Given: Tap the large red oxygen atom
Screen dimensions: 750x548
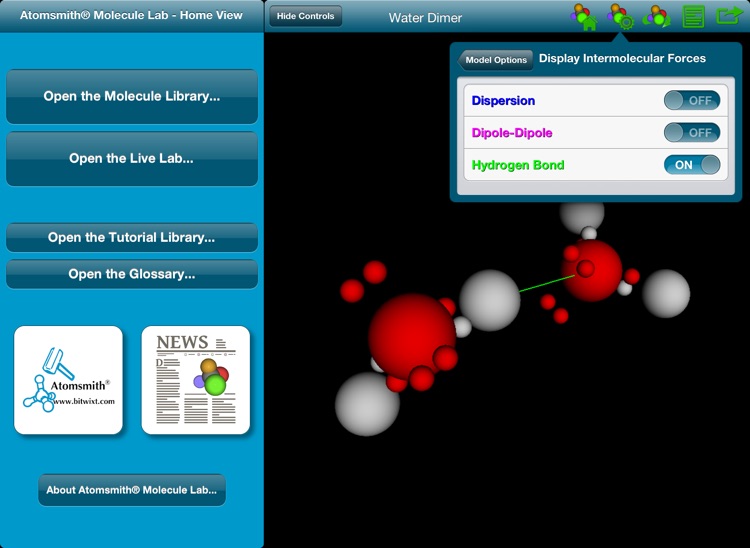Looking at the screenshot, I should pos(412,338).
